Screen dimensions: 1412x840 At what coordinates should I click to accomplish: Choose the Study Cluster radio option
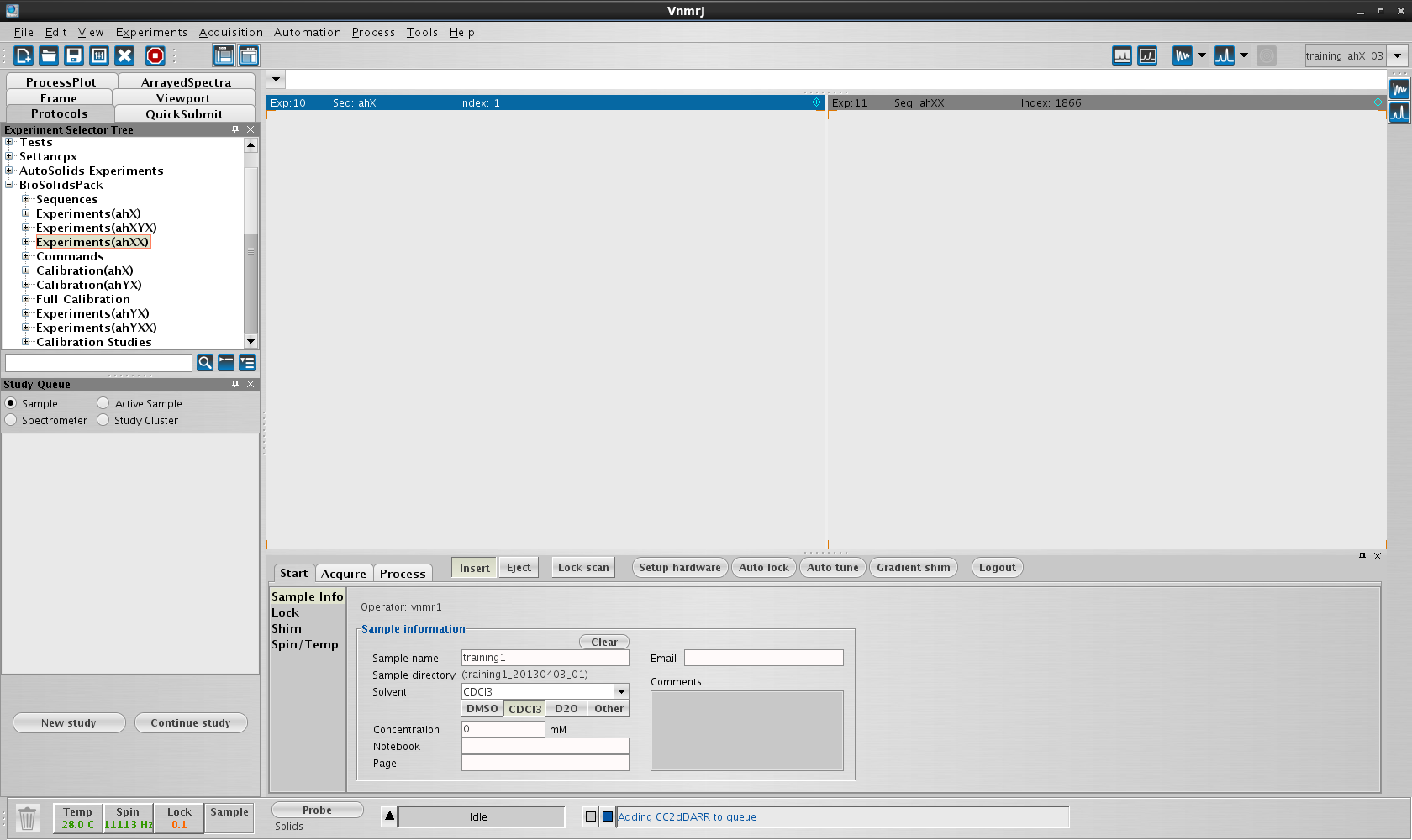pos(103,420)
